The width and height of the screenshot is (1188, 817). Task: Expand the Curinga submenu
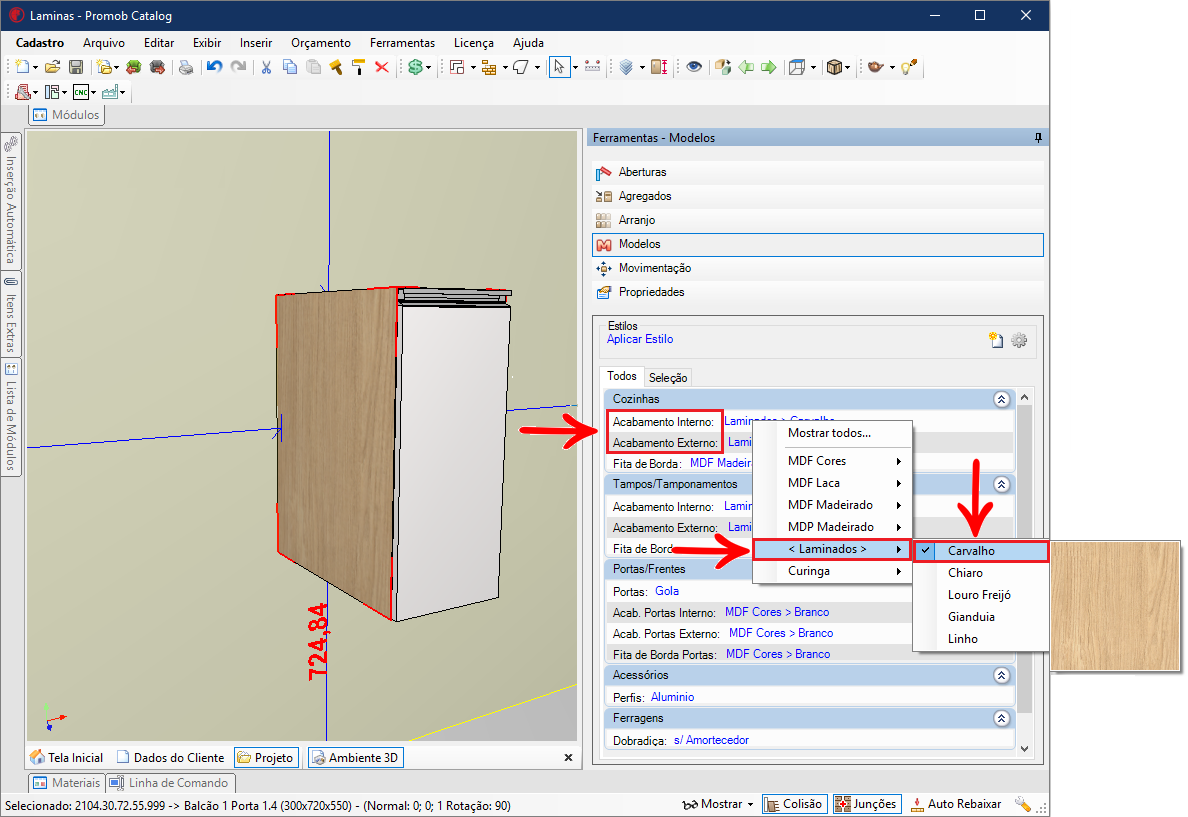(833, 571)
